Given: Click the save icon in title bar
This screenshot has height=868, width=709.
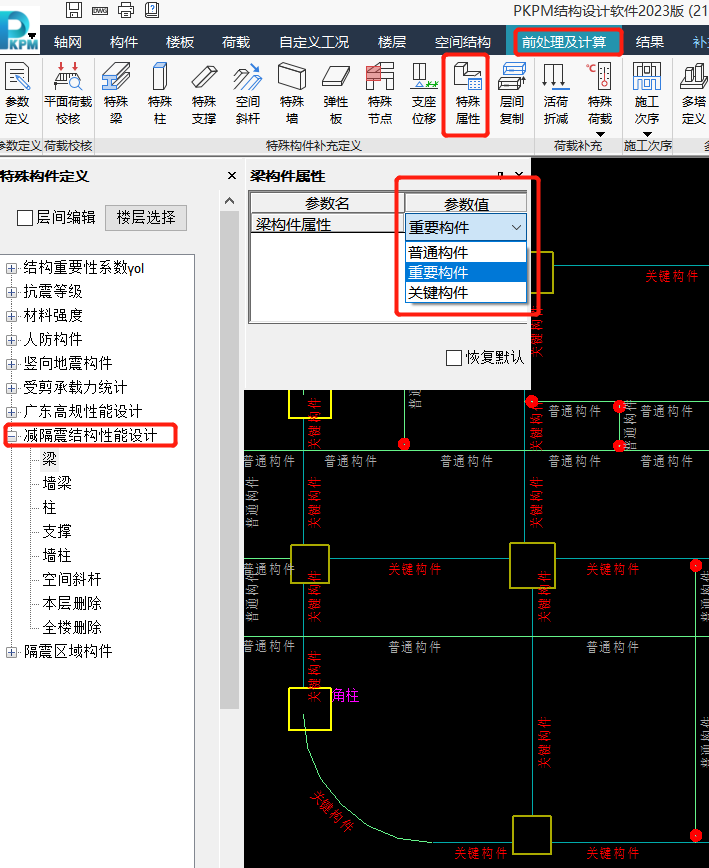Looking at the screenshot, I should pyautogui.click(x=74, y=9).
